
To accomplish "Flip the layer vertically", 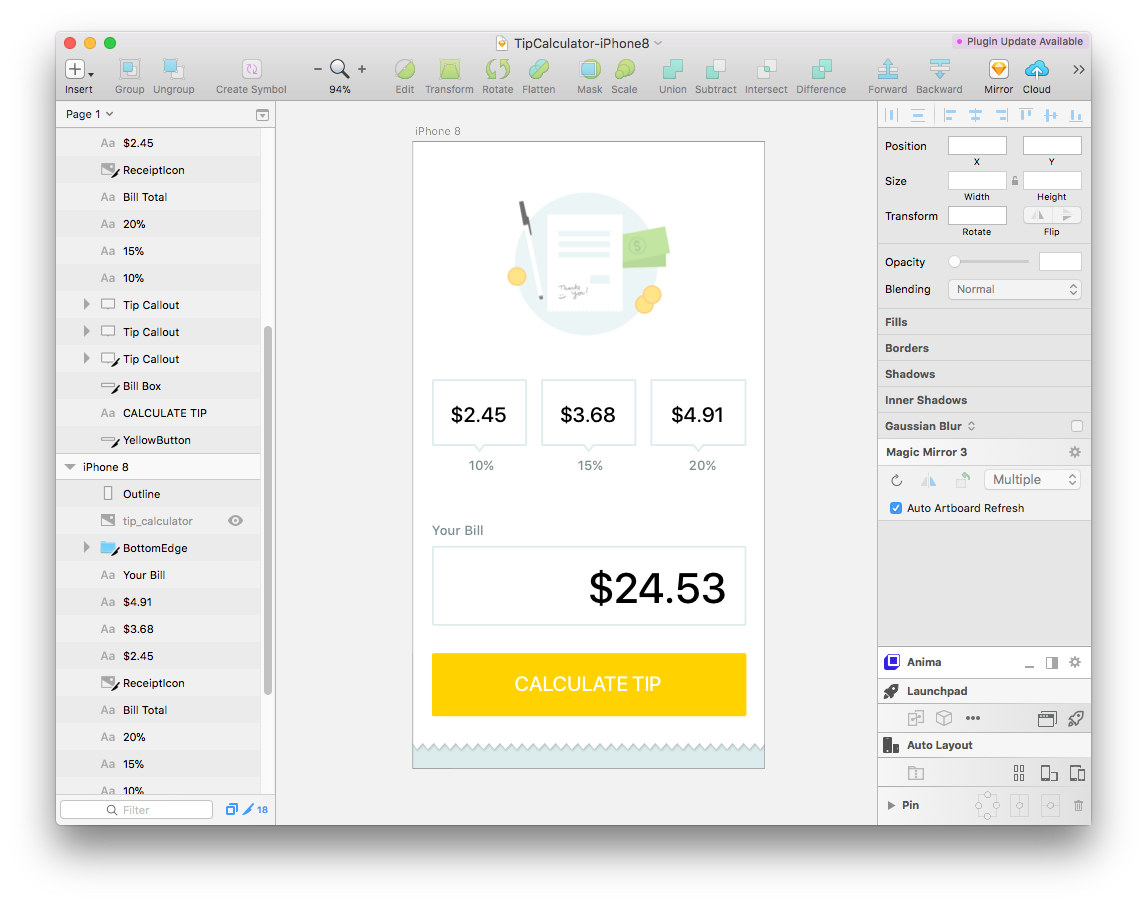I will [x=1067, y=215].
